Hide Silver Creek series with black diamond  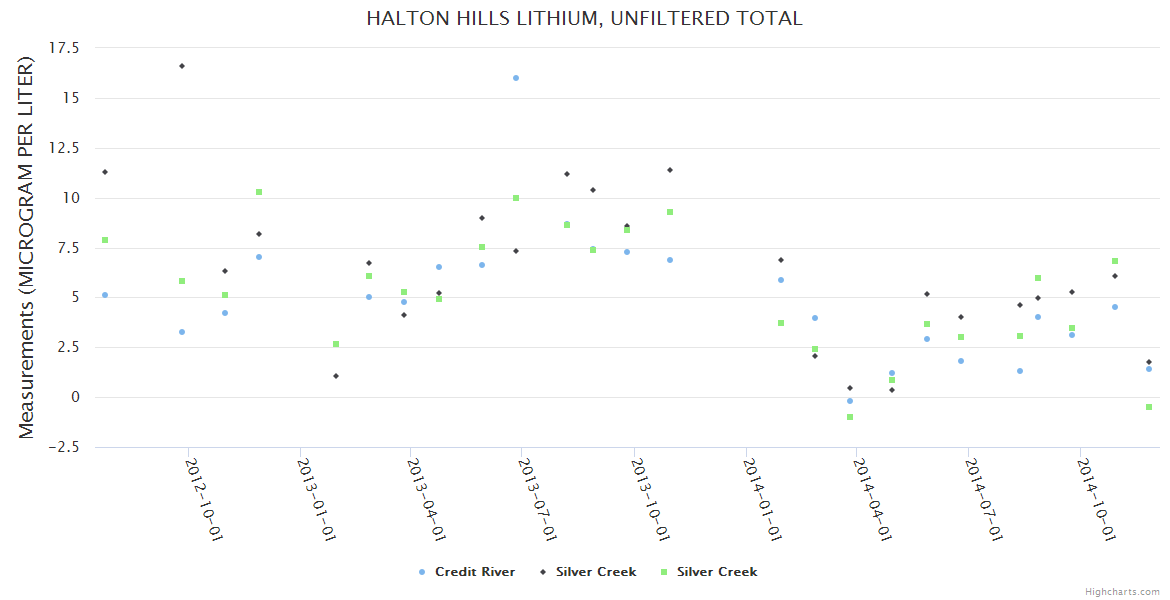click(596, 572)
